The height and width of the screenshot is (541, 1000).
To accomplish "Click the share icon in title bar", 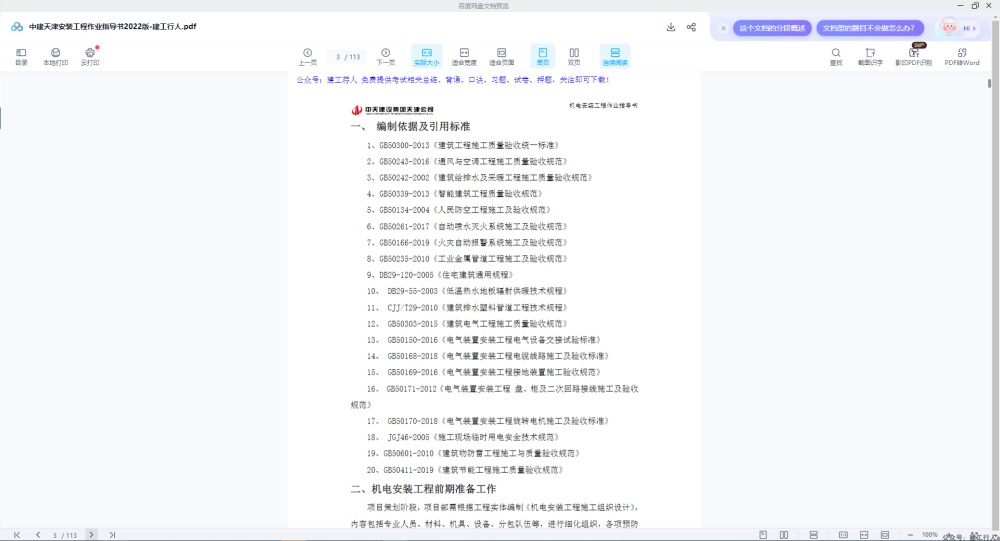I will click(691, 27).
